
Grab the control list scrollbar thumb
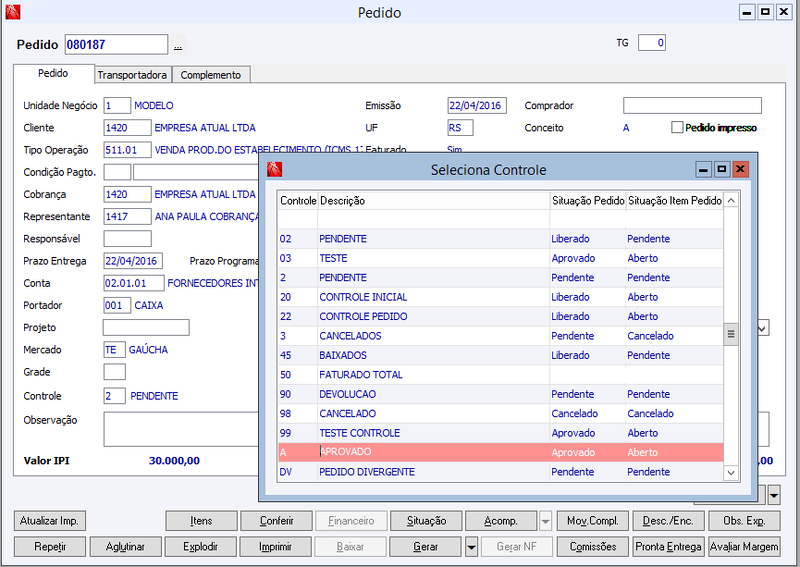click(x=731, y=334)
